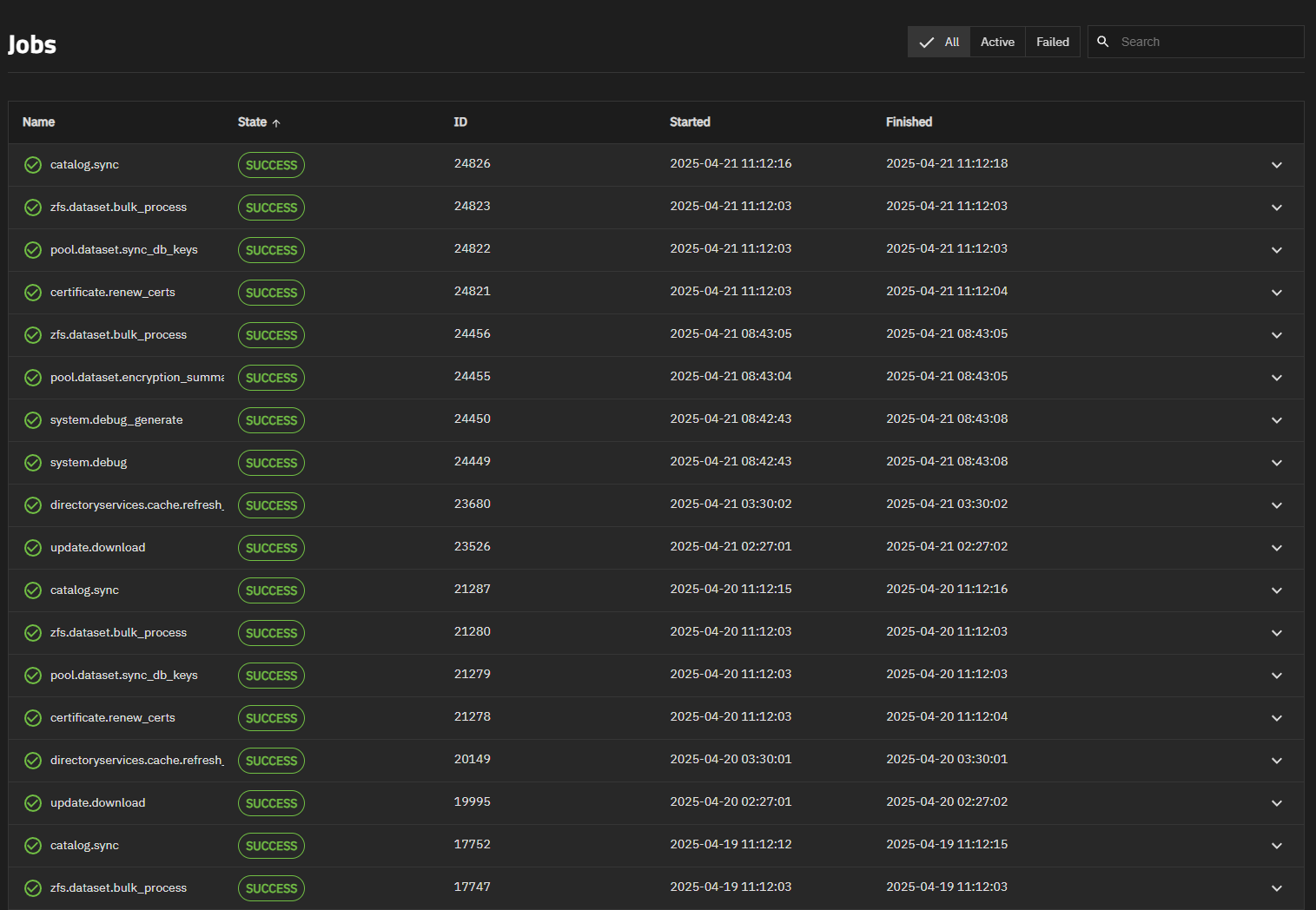The width and height of the screenshot is (1316, 910).
Task: Click the name certificate.renew_certs of job 24821
Action: [113, 293]
